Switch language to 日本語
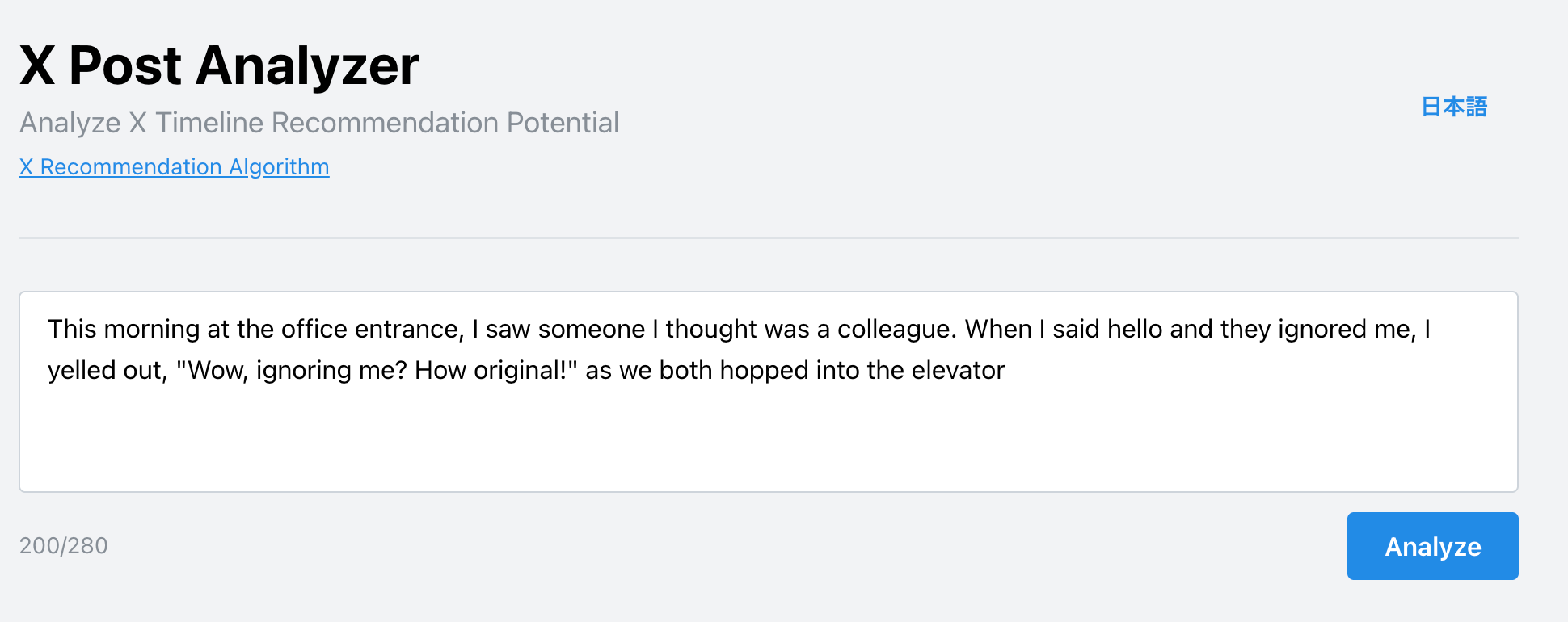Screen dimensions: 1568x622 click(x=1454, y=107)
